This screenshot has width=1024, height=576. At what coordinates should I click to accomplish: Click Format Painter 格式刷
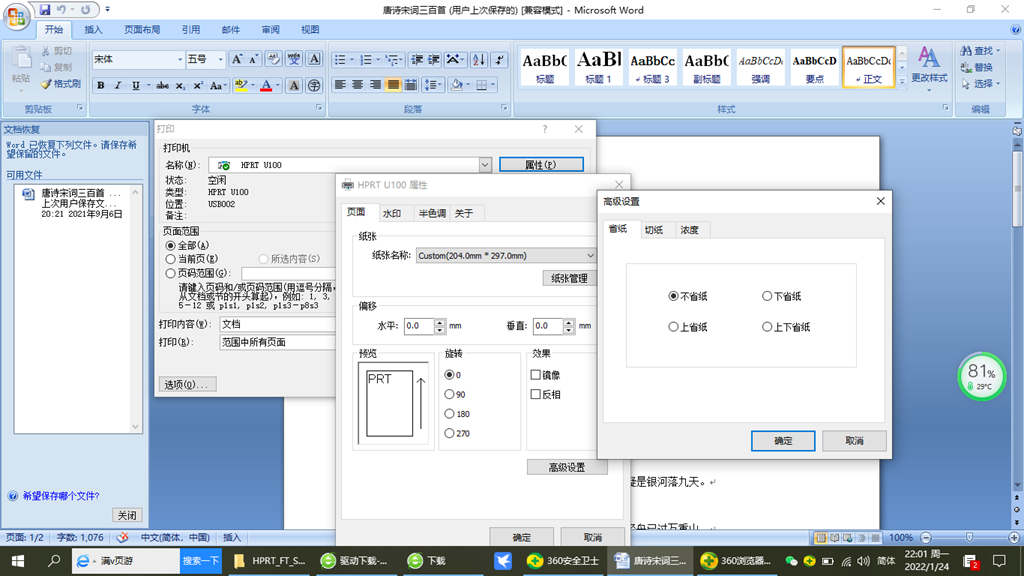[x=61, y=84]
